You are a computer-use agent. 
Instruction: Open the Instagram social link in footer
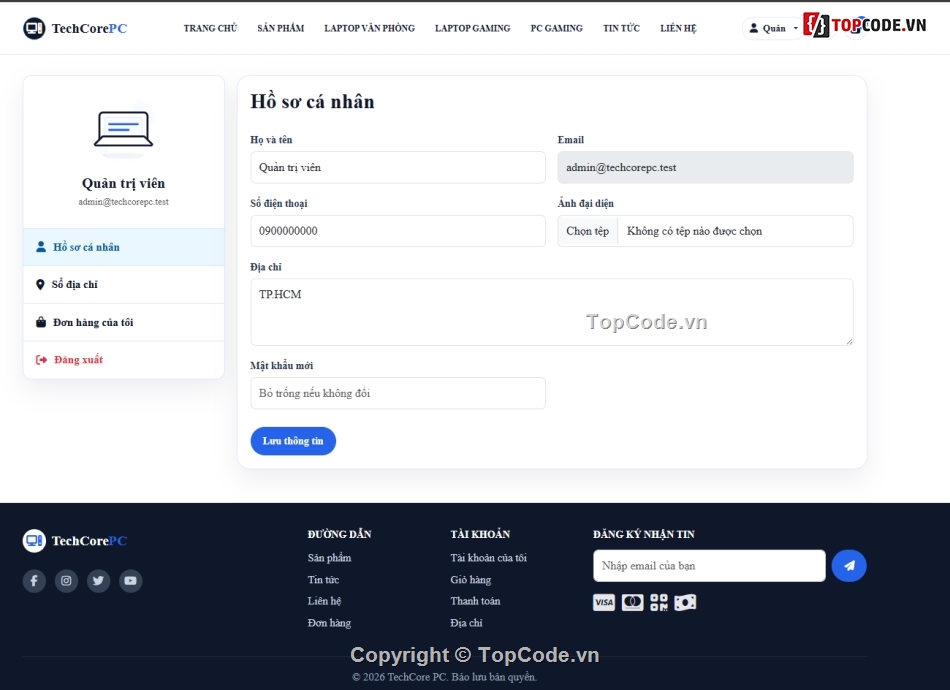coord(66,580)
